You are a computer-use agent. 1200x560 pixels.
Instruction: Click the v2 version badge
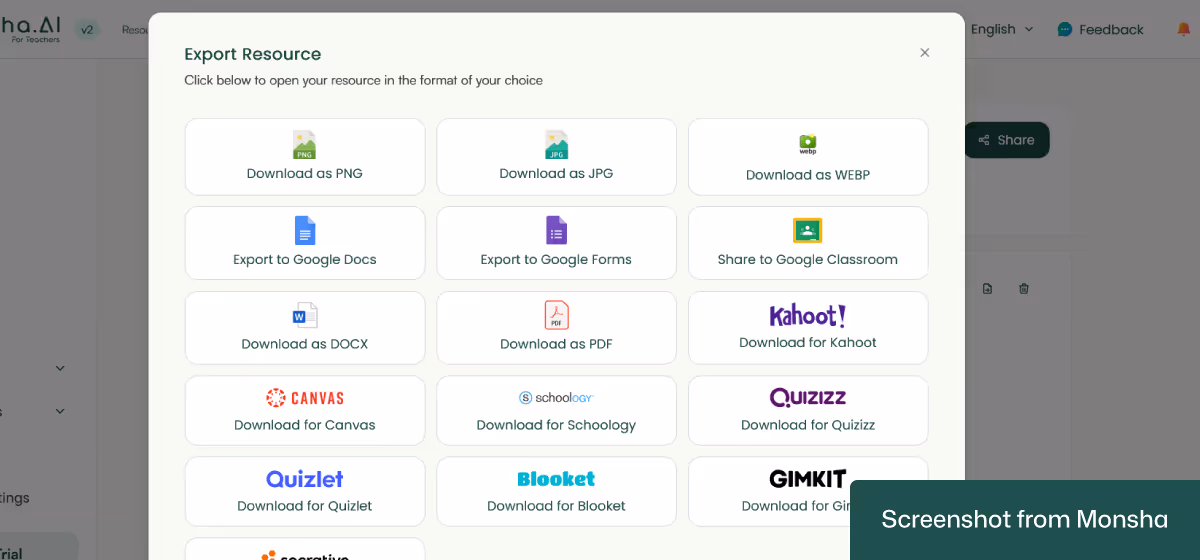click(87, 30)
